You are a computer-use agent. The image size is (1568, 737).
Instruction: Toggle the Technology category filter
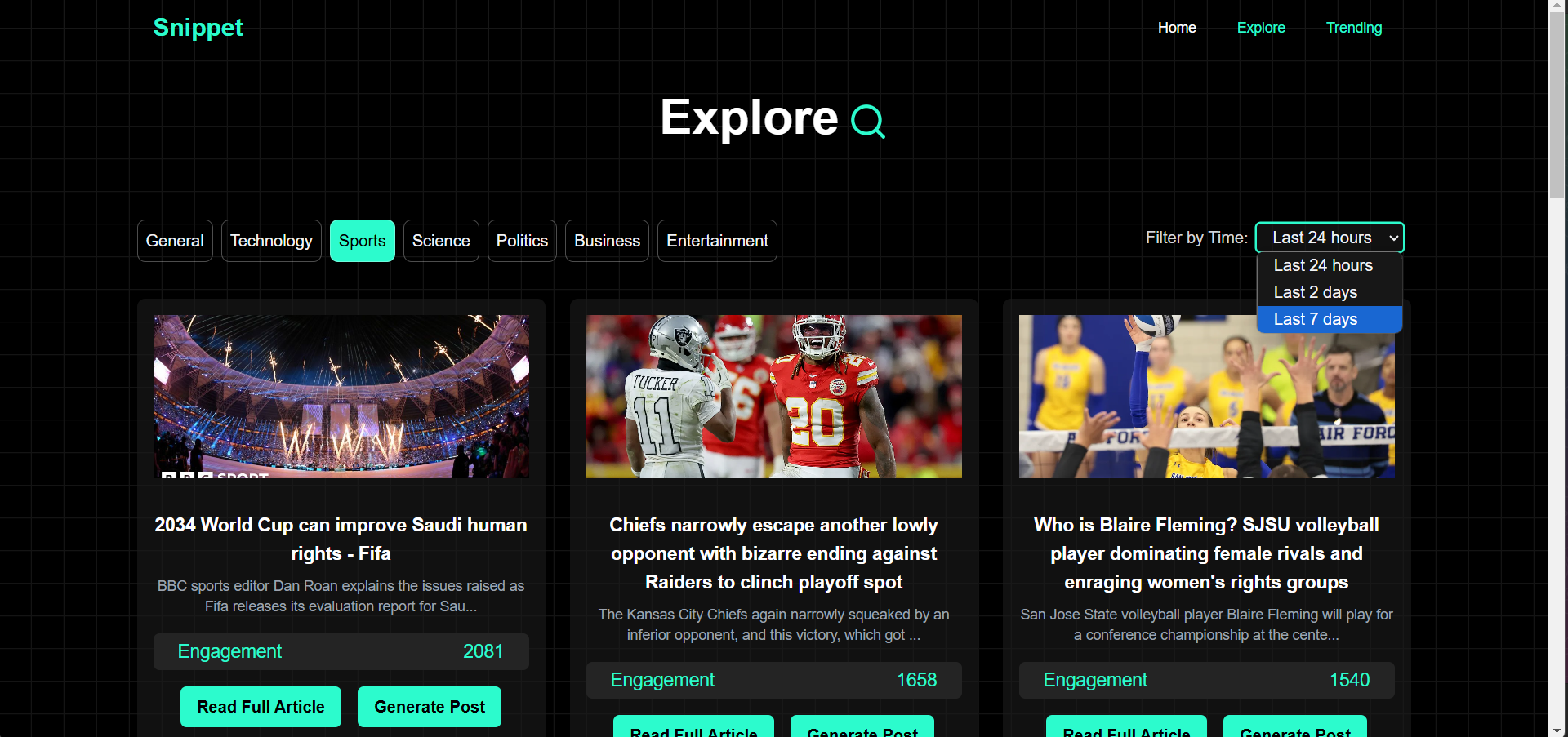pos(271,241)
